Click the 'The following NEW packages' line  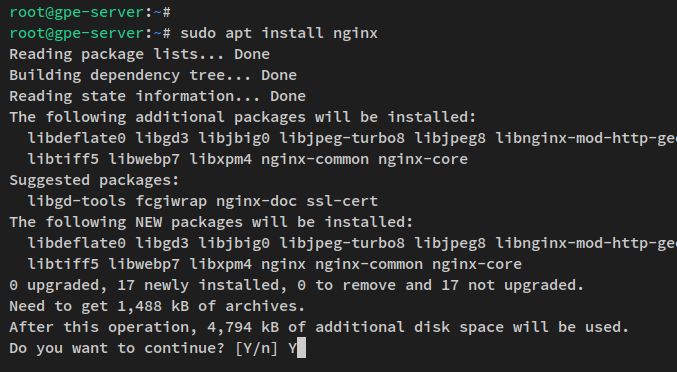pos(211,222)
